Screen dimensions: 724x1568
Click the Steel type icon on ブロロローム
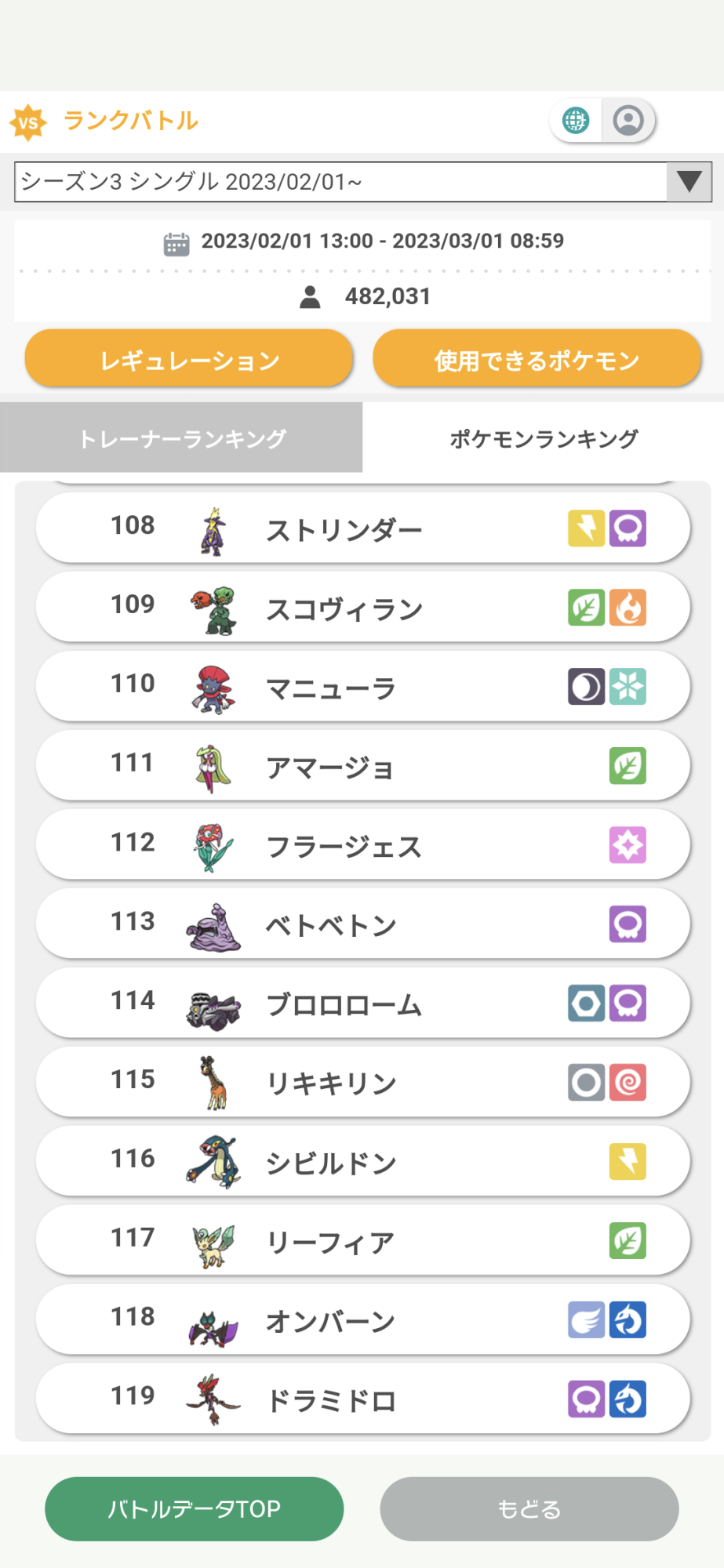(586, 1004)
